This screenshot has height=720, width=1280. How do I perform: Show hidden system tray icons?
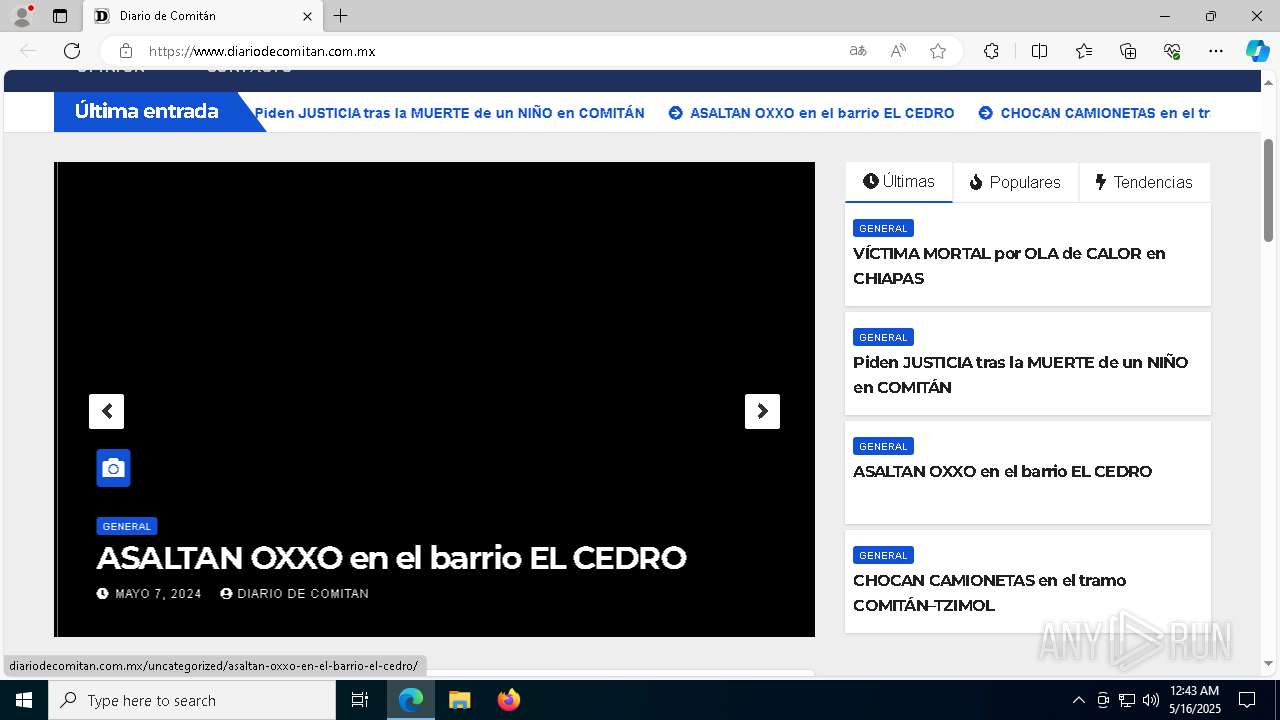point(1078,700)
